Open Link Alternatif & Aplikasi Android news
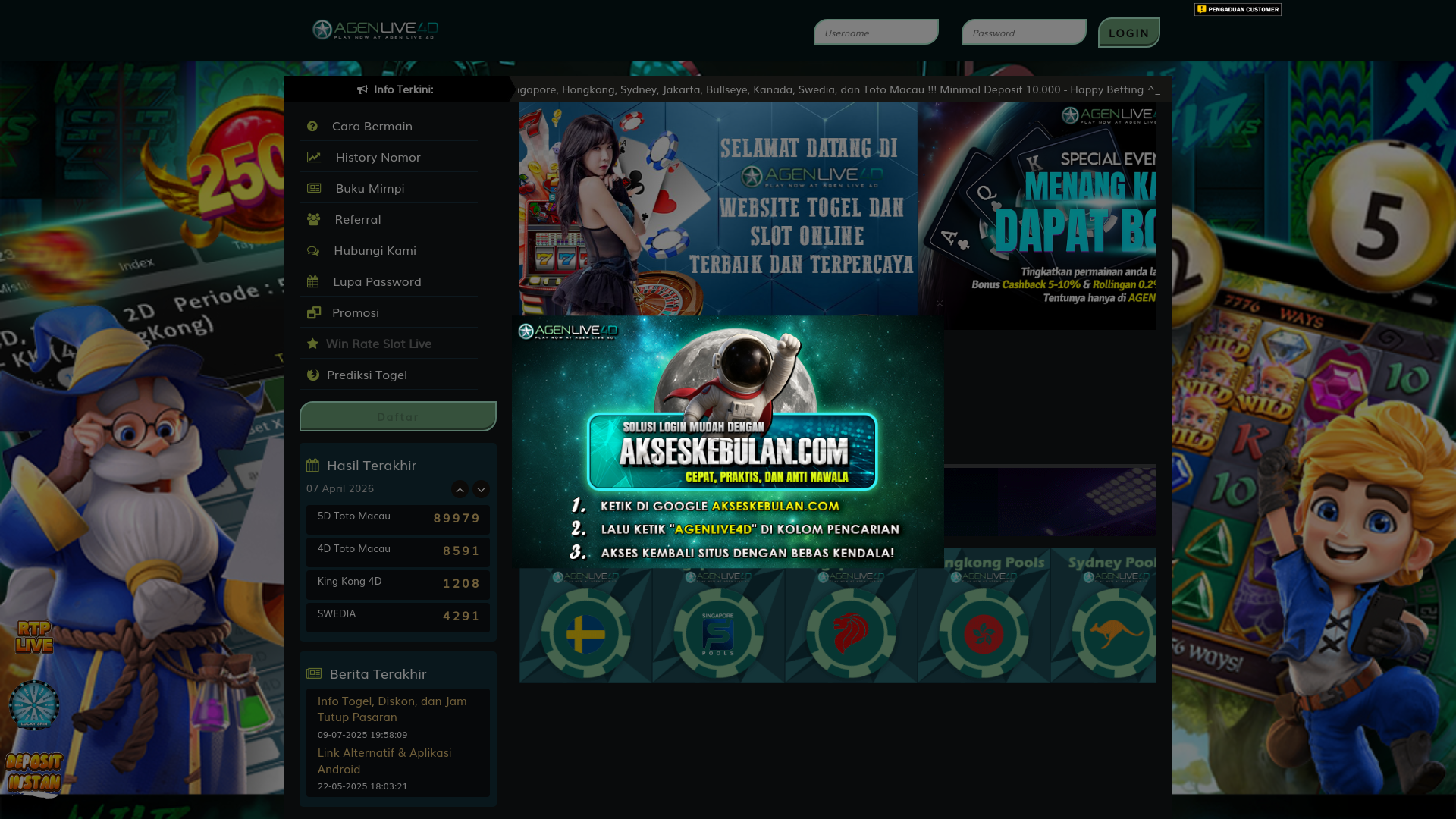 pyautogui.click(x=384, y=761)
